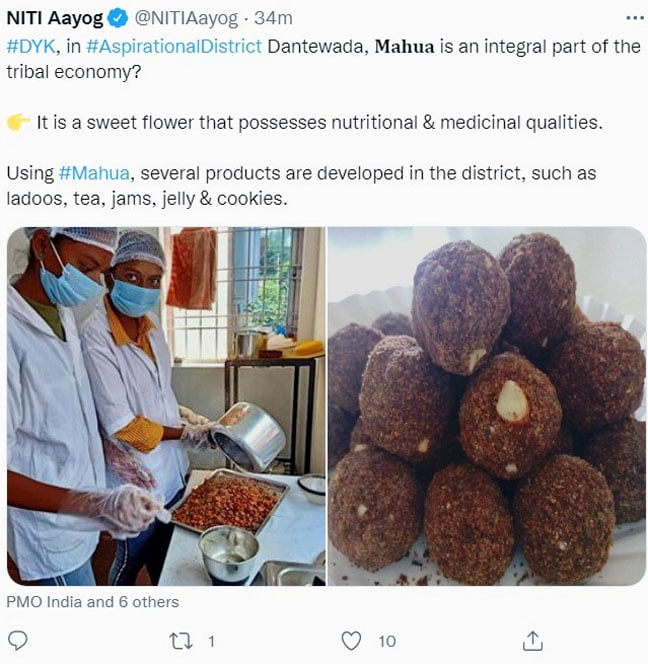
Task: Click the pointing hand emoji
Action: [18, 123]
